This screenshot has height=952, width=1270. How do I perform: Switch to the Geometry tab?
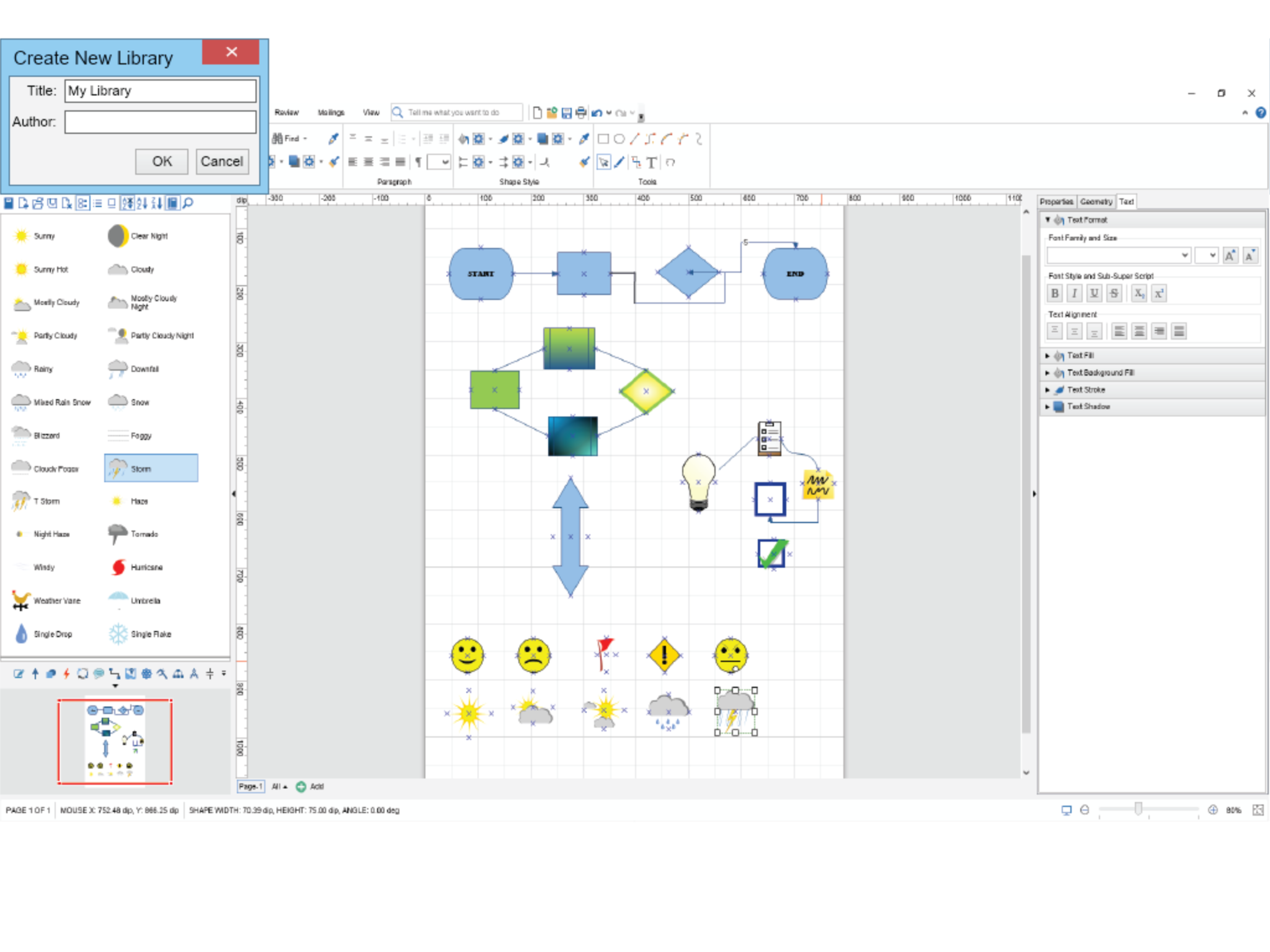click(x=1096, y=201)
